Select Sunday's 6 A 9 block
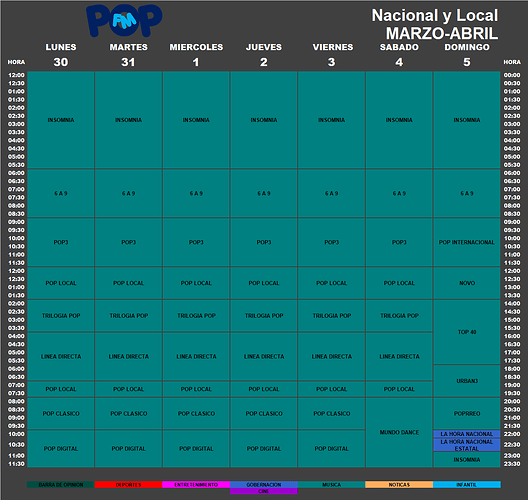This screenshot has height=500, width=528. 467,193
